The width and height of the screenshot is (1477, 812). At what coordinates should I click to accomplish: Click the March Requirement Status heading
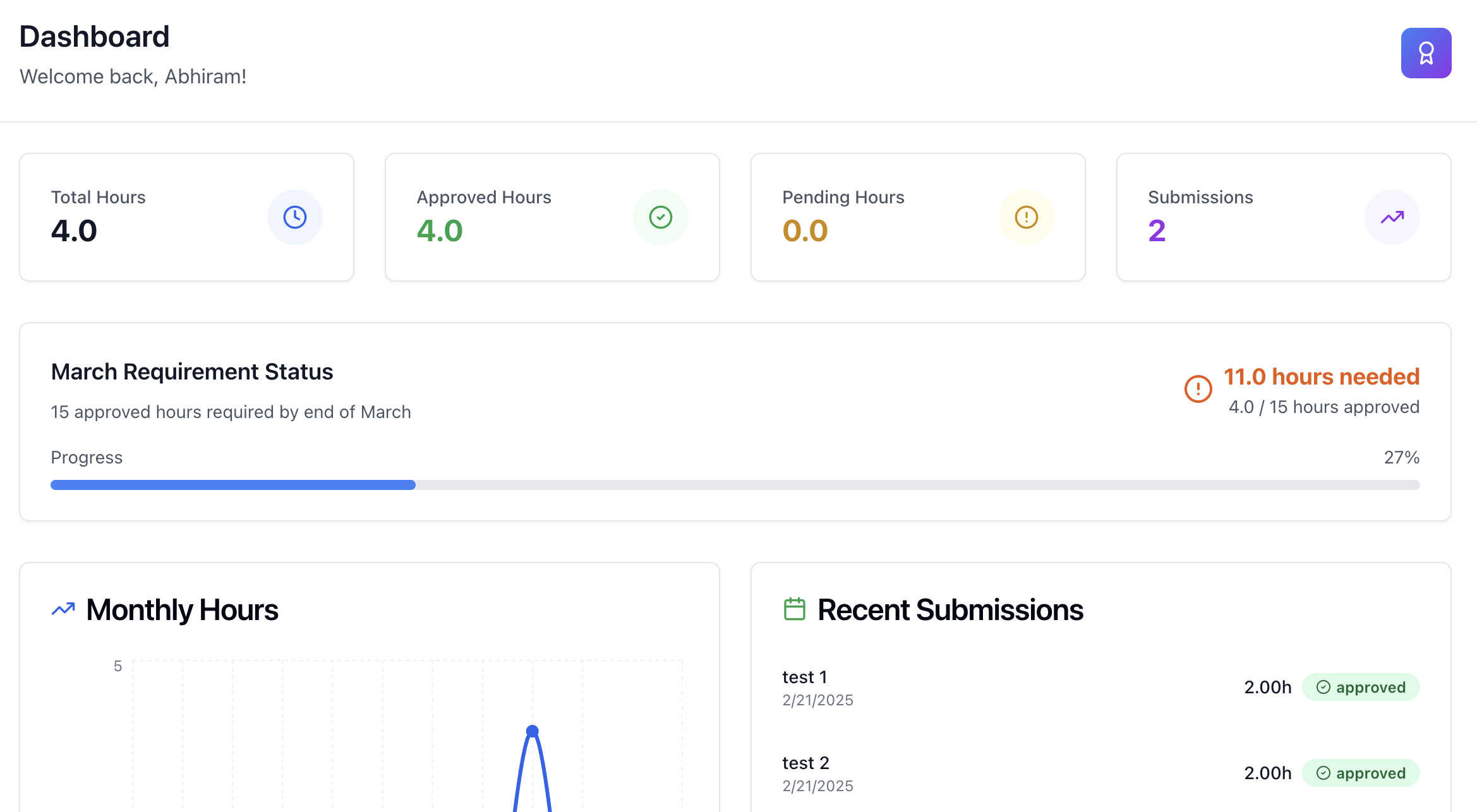[x=191, y=371]
